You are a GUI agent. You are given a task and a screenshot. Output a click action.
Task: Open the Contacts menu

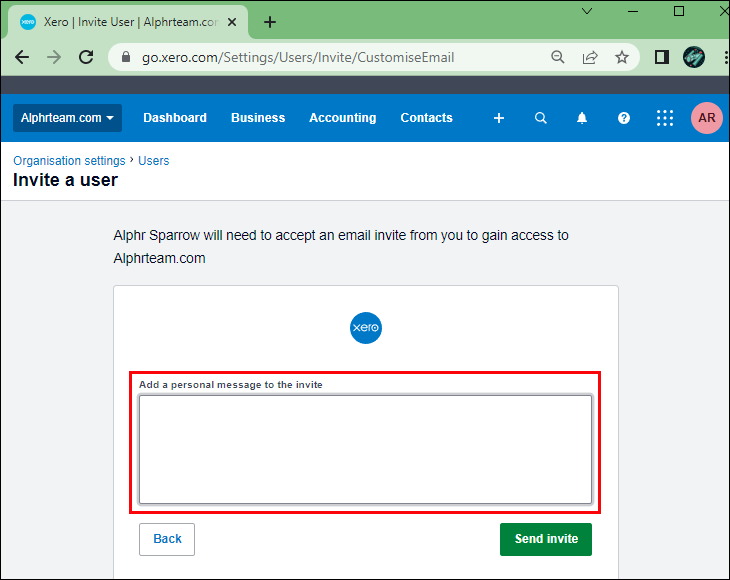click(x=426, y=118)
